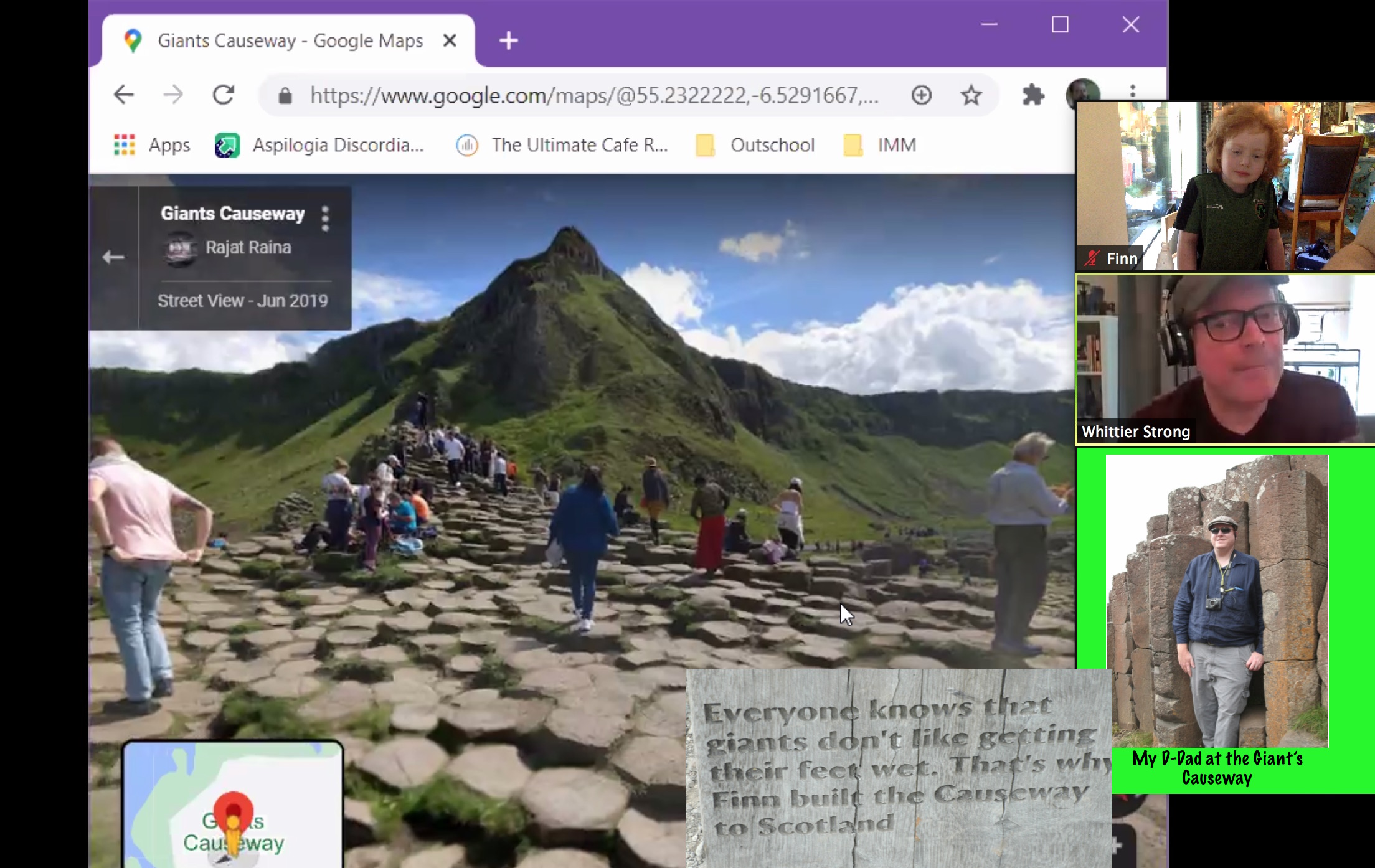Click the browser back arrow
This screenshot has height=868, width=1375.
pos(123,95)
